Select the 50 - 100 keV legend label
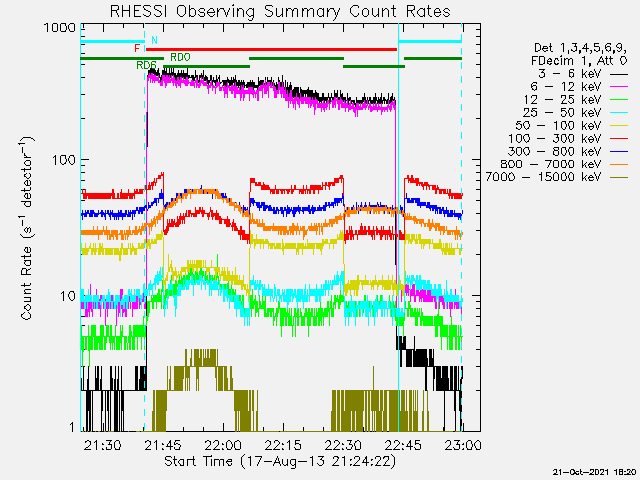The width and height of the screenshot is (640, 480). (558, 125)
